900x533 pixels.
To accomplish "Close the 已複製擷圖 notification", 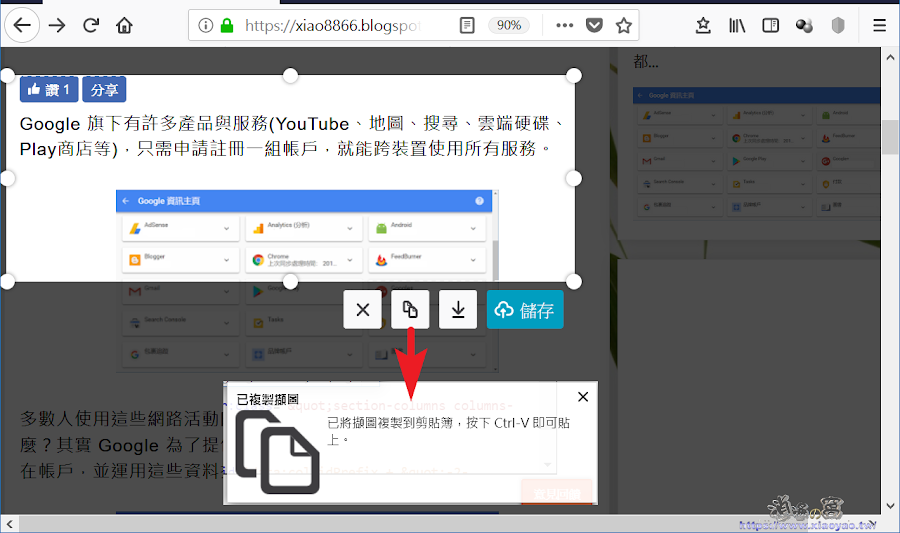I will tap(583, 396).
